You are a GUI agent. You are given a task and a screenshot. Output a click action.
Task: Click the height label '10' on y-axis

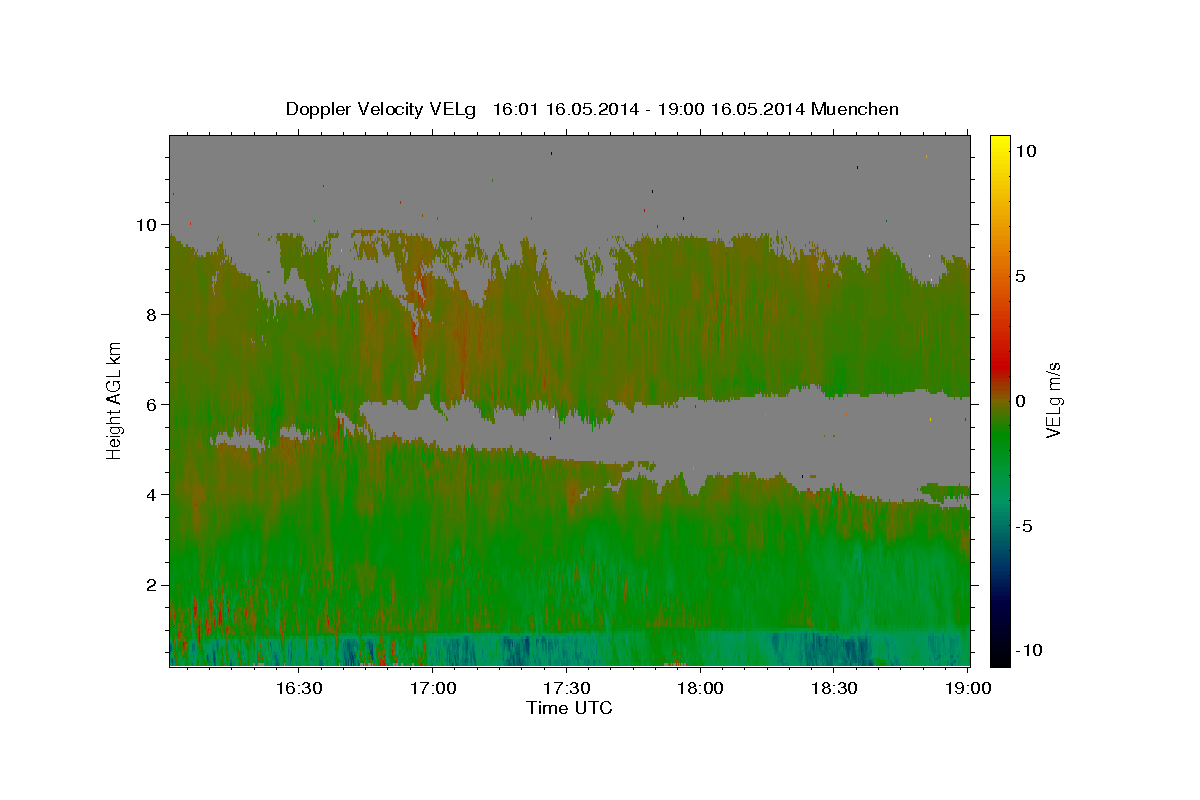(146, 224)
